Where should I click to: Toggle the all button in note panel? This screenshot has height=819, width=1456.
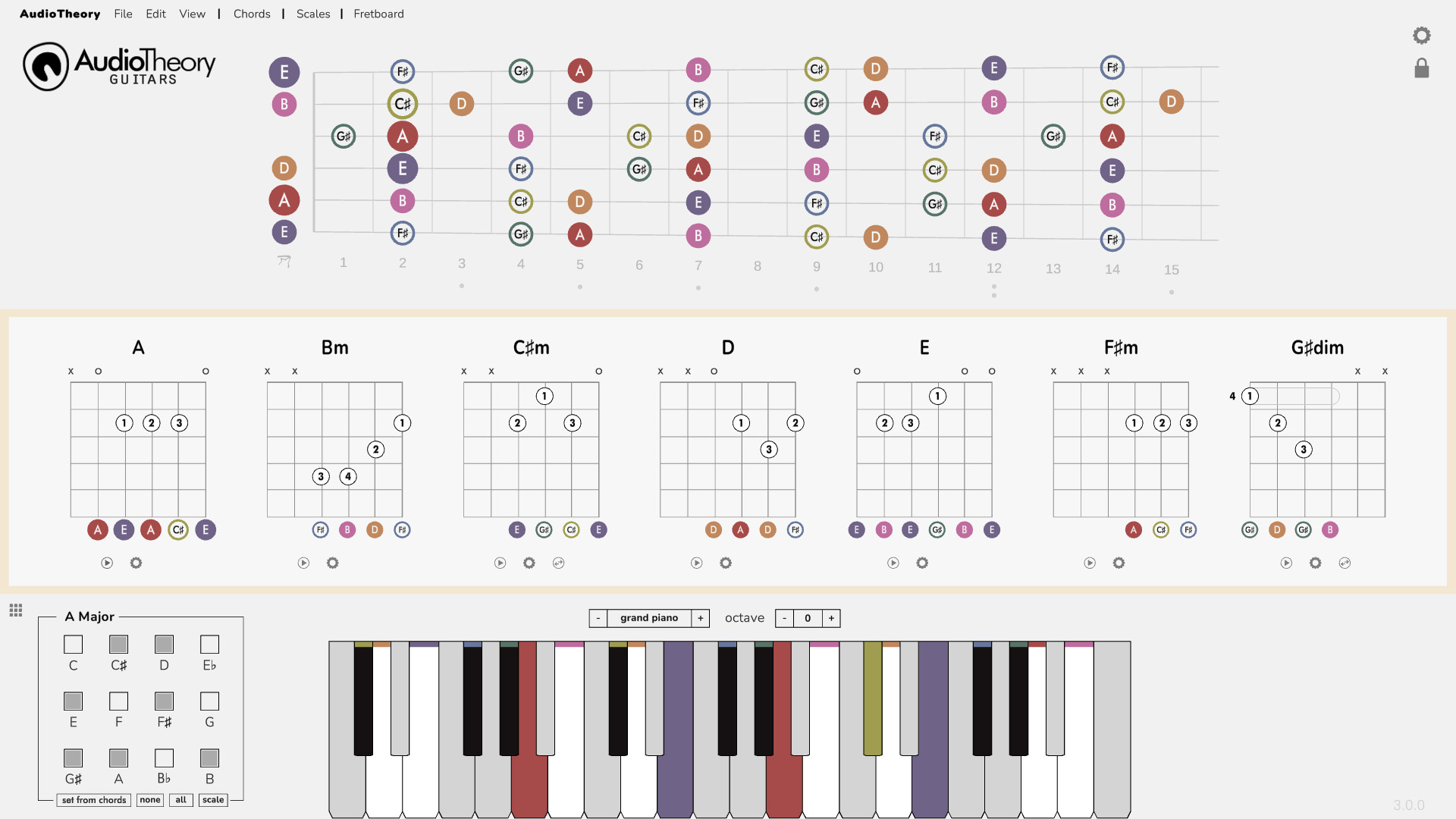point(180,799)
